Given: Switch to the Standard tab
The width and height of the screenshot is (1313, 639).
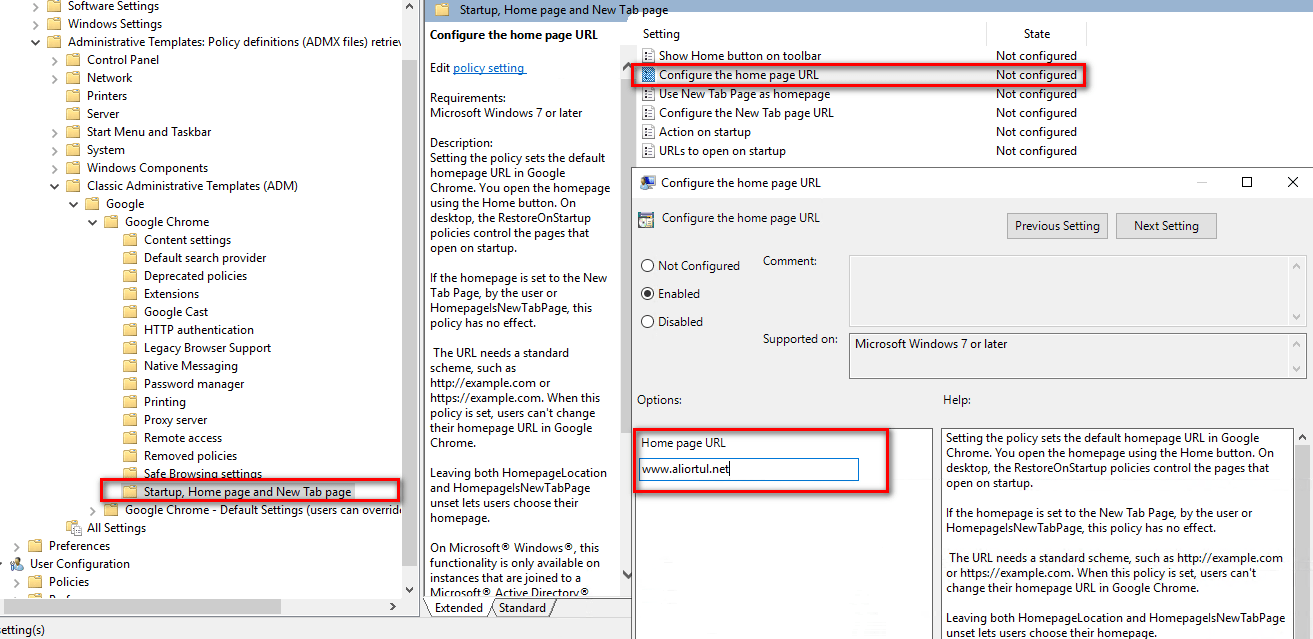Looking at the screenshot, I should [x=522, y=608].
